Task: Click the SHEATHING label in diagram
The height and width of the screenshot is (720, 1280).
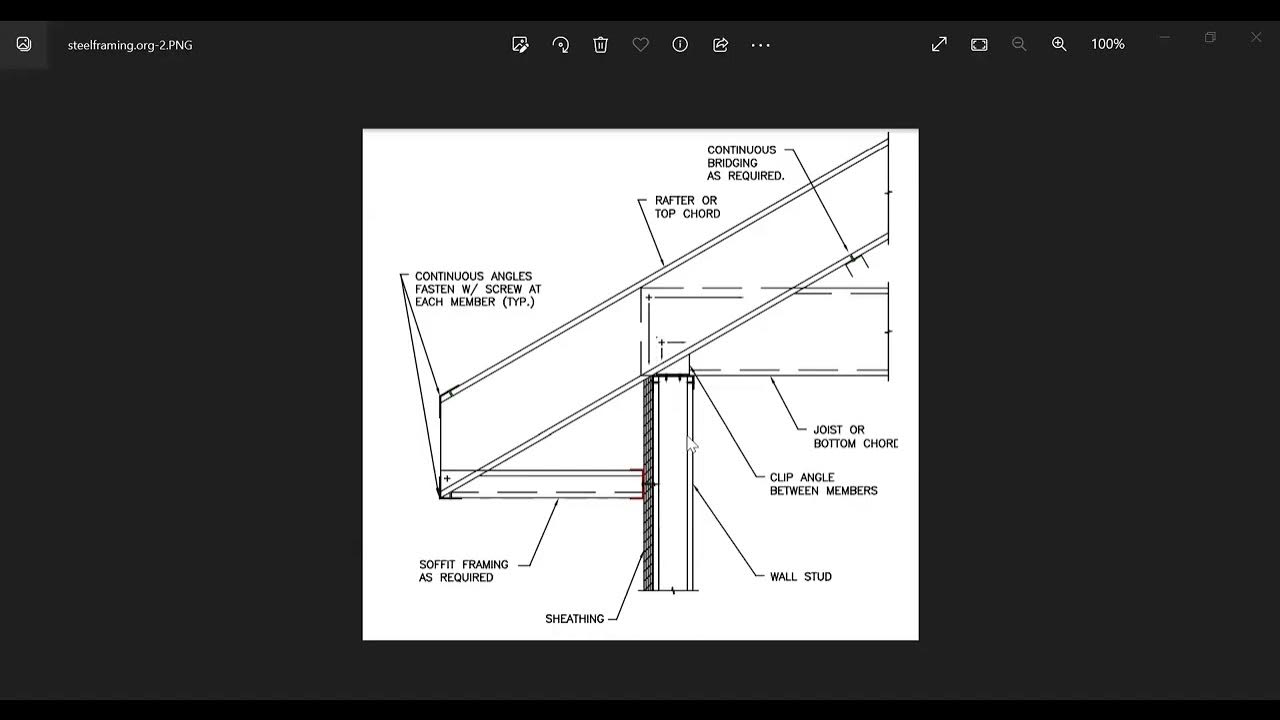Action: (x=574, y=619)
